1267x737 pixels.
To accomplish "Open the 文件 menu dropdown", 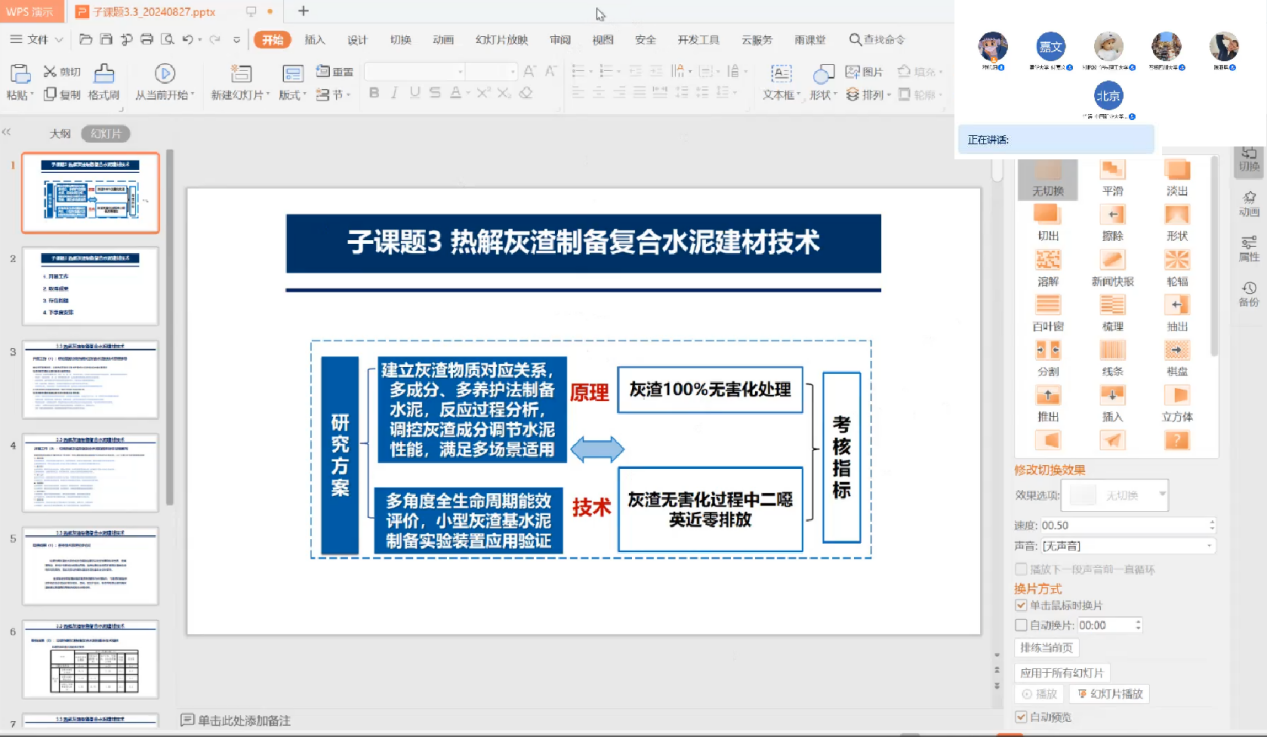I will tap(38, 40).
